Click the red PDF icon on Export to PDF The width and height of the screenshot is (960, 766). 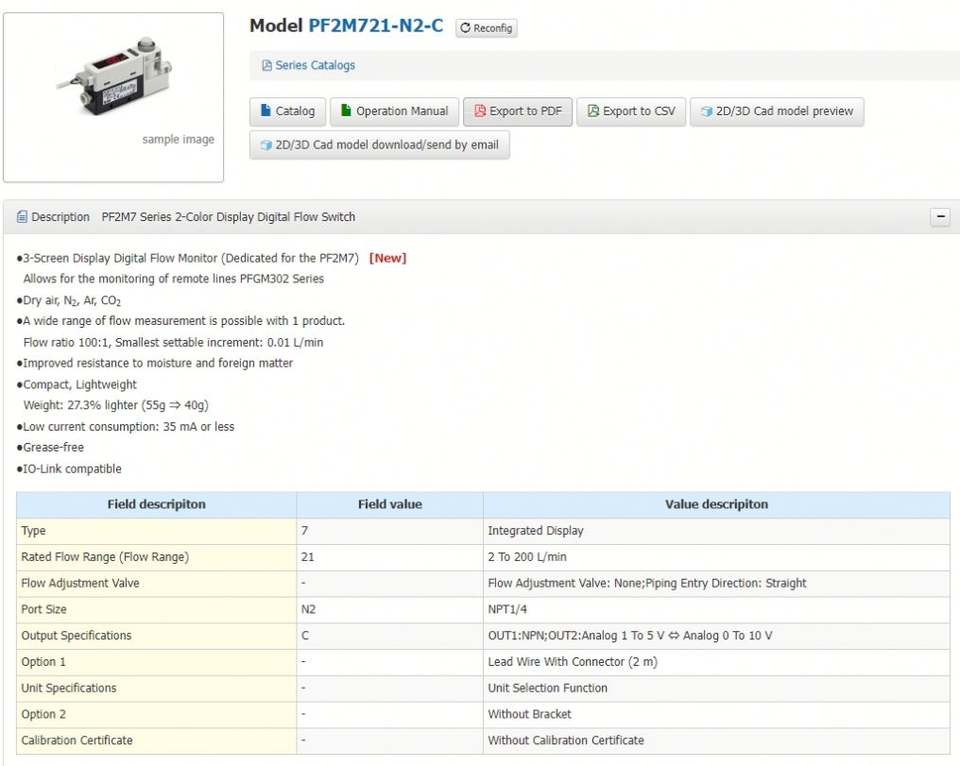tap(480, 111)
